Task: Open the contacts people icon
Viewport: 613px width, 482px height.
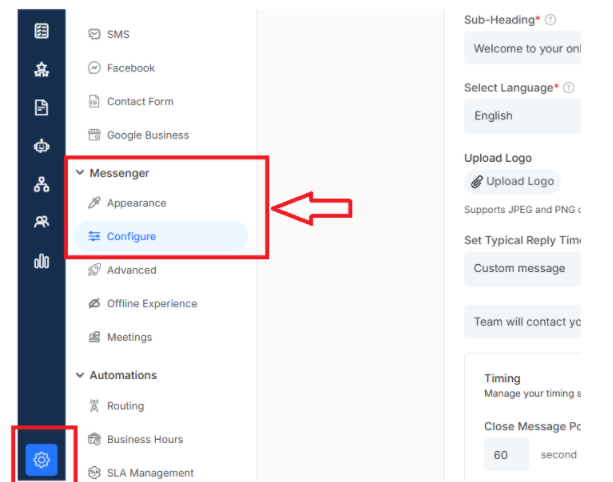Action: 41,222
